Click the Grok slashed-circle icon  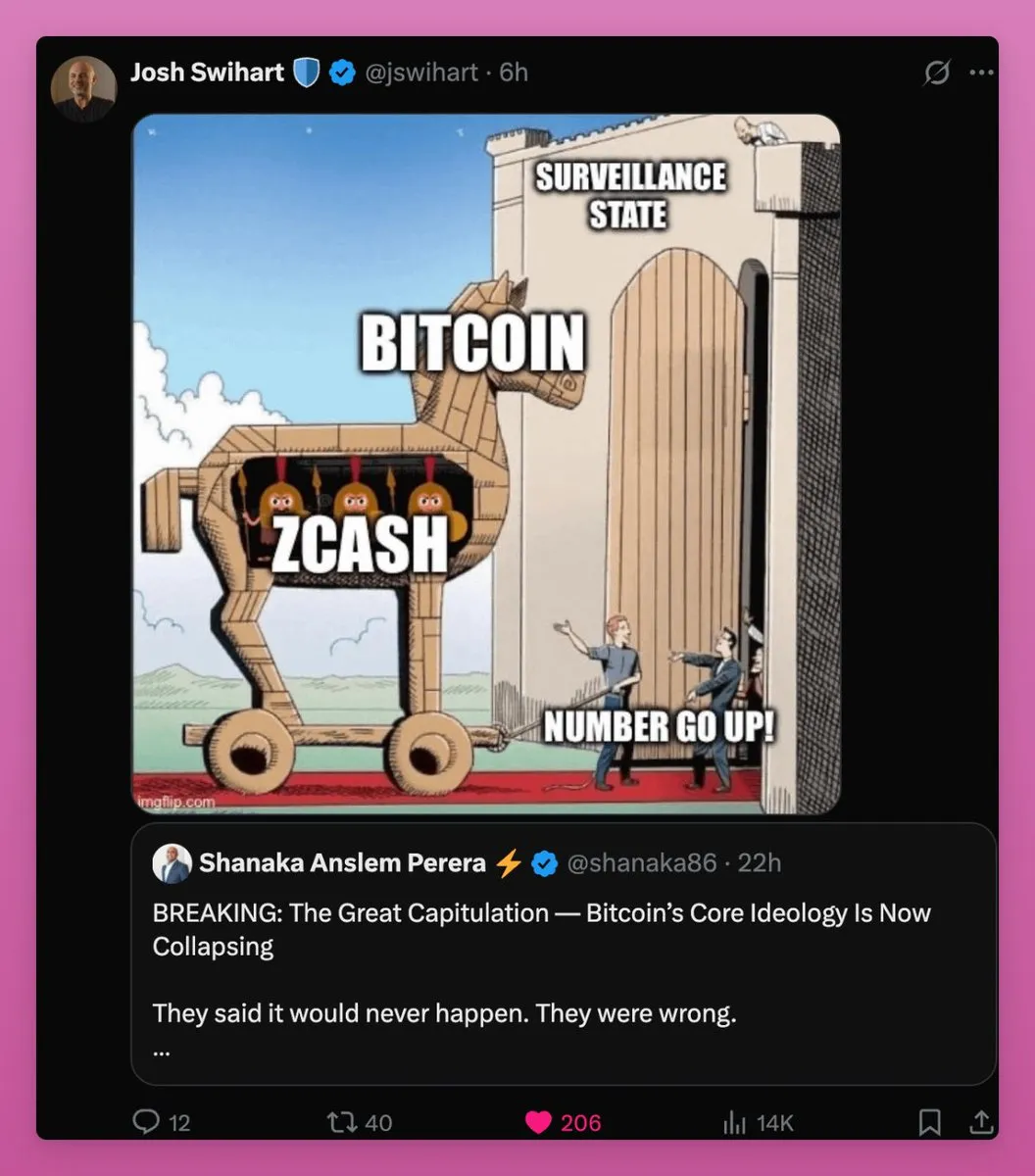pos(937,73)
